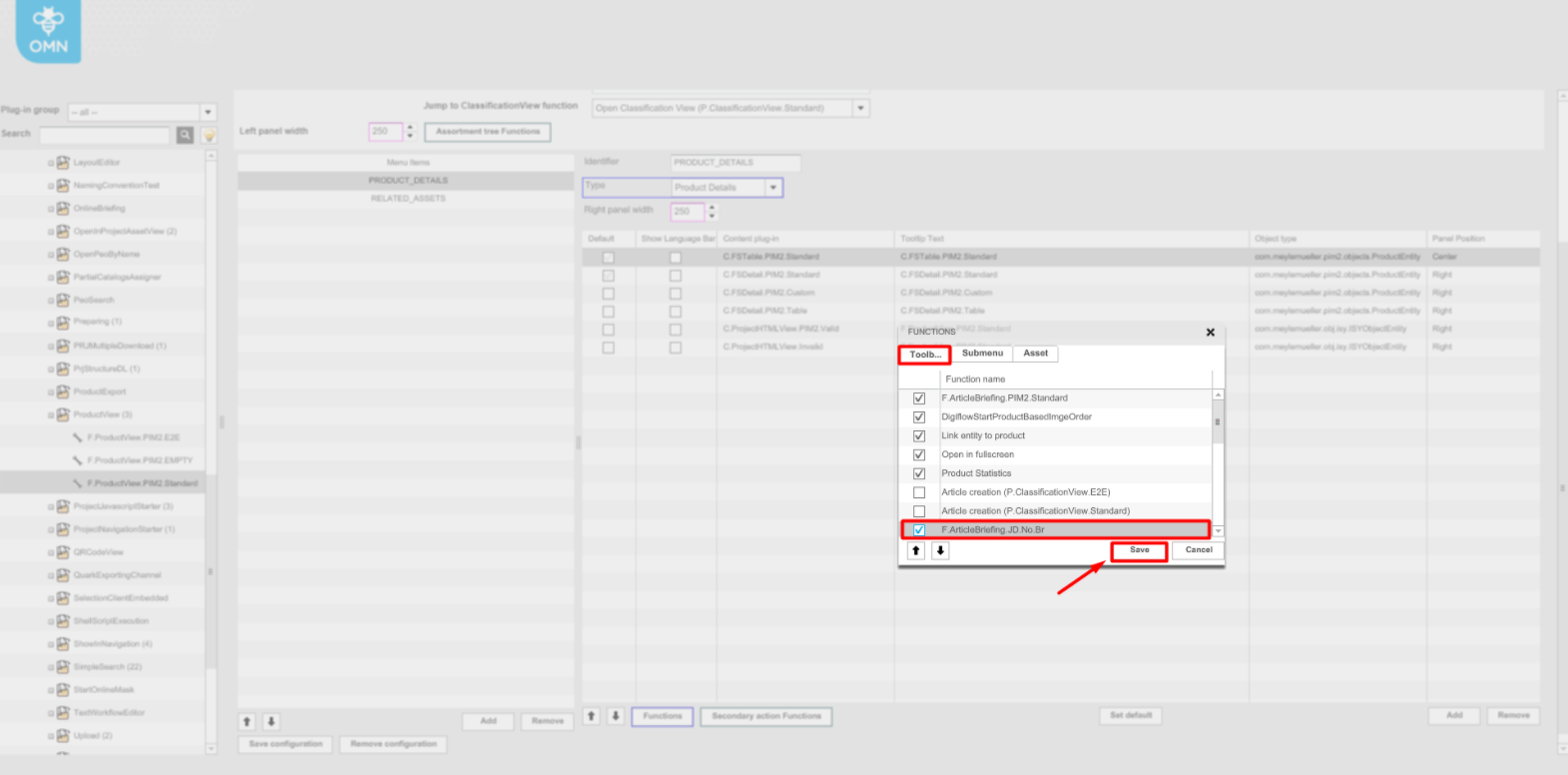Image resolution: width=1568 pixels, height=775 pixels.
Task: Decrease the Right panel width stepper
Action: click(x=712, y=217)
